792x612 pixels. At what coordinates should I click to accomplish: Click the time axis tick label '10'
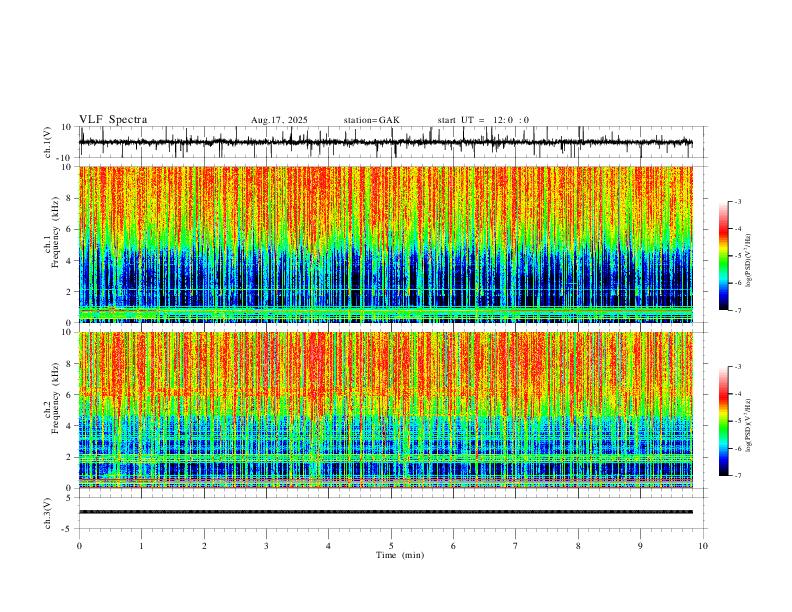[x=703, y=545]
